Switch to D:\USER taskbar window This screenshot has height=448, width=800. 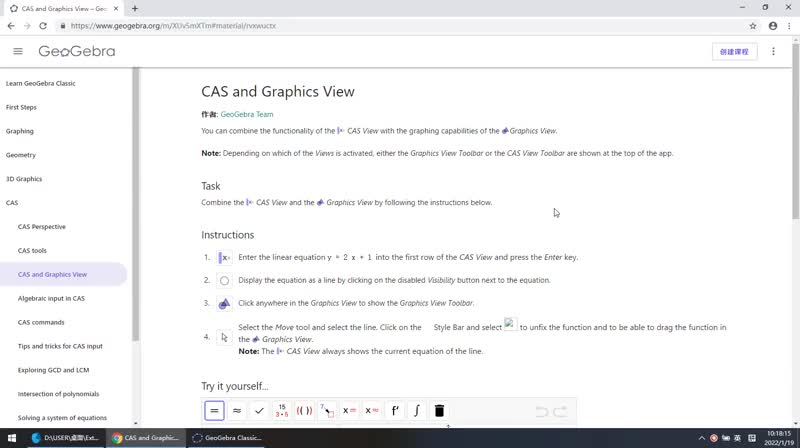coord(65,438)
